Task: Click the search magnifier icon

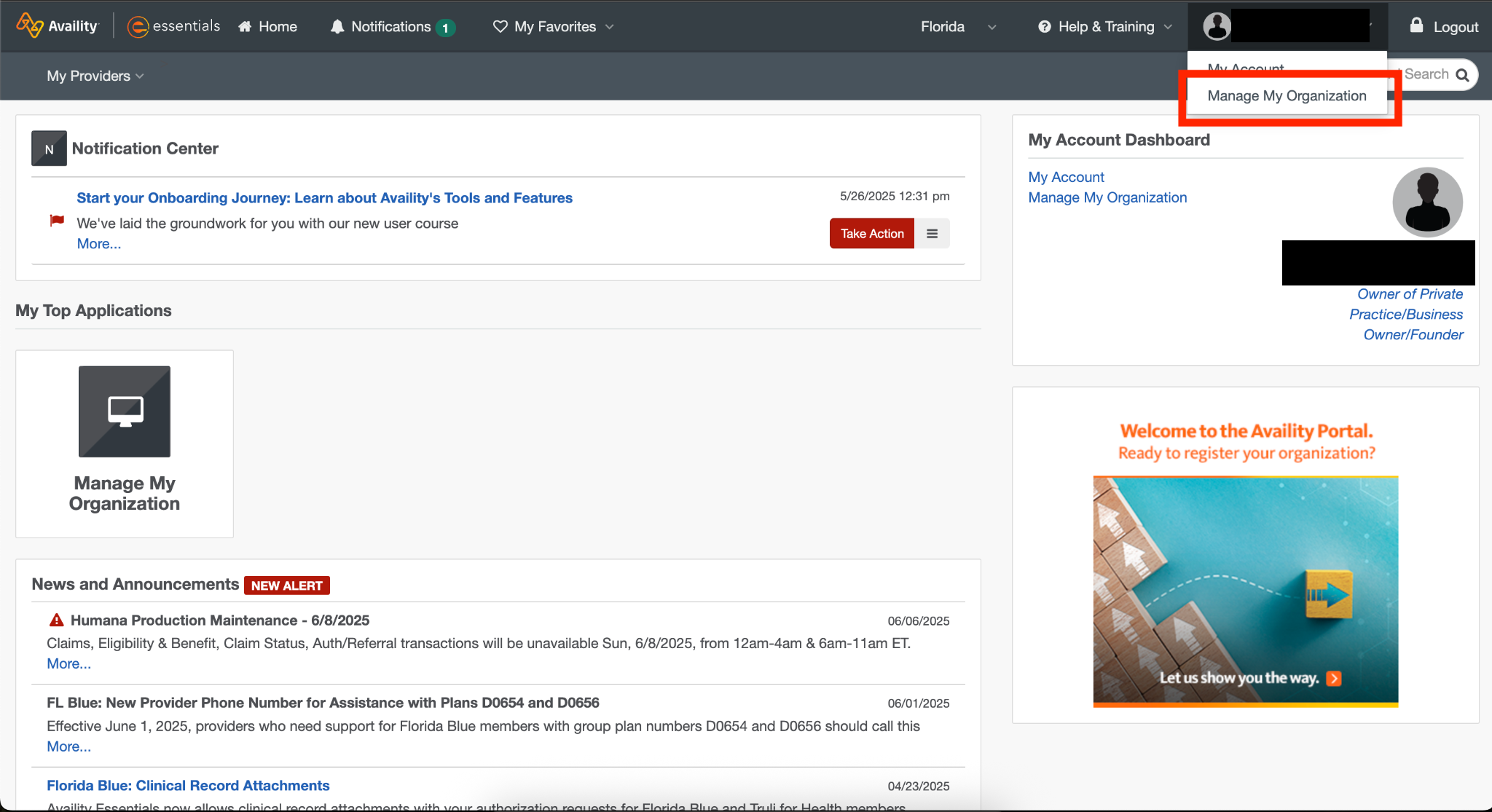Action: point(1462,75)
